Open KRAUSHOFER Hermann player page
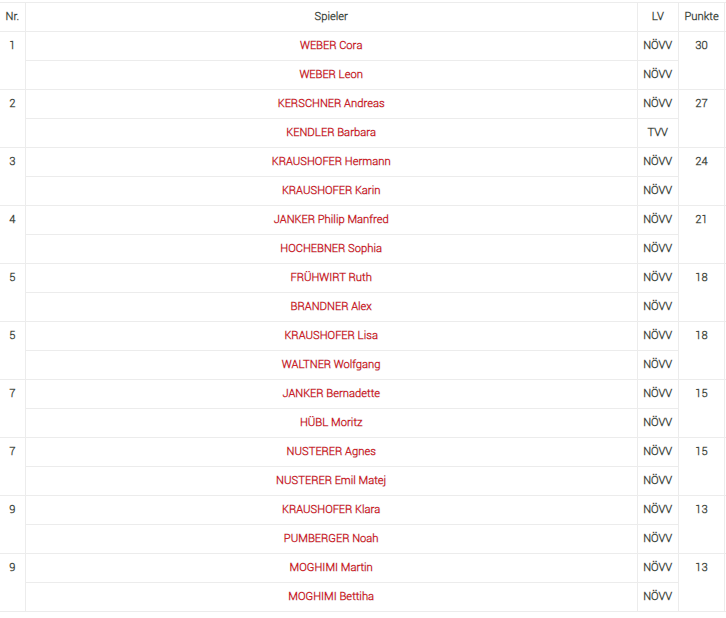Image resolution: width=726 pixels, height=618 pixels. pyautogui.click(x=331, y=161)
